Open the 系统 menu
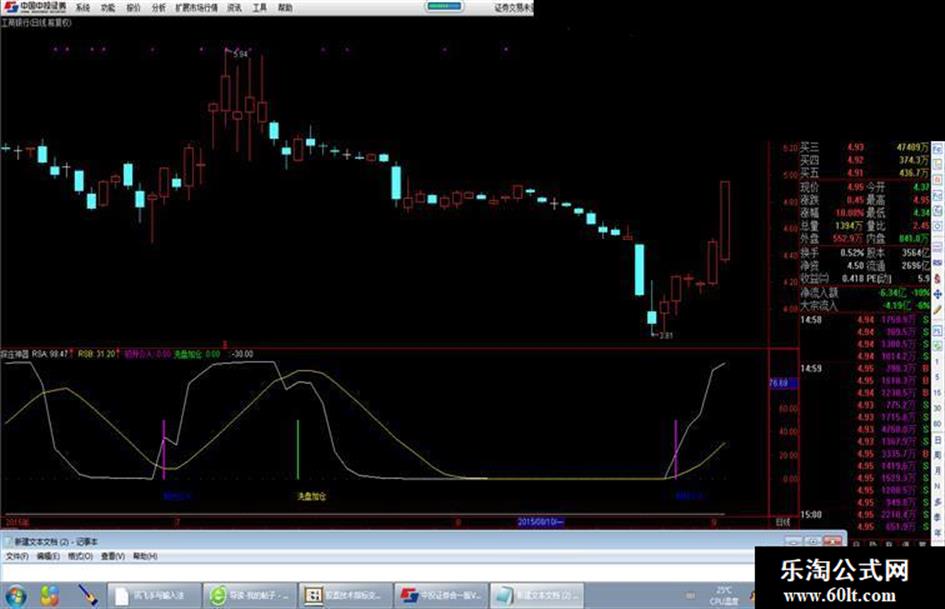This screenshot has height=609, width=945. (83, 7)
